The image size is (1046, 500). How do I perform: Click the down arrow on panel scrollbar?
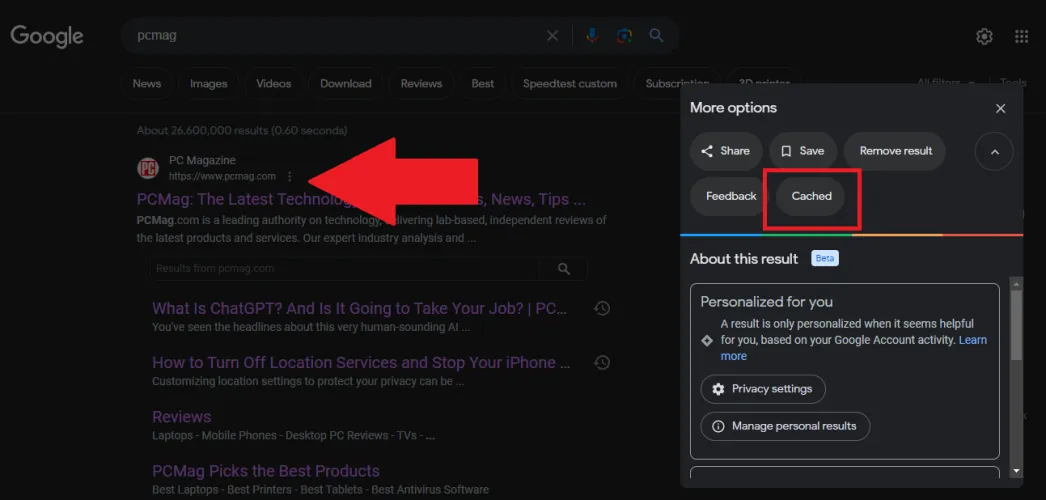[x=1016, y=471]
